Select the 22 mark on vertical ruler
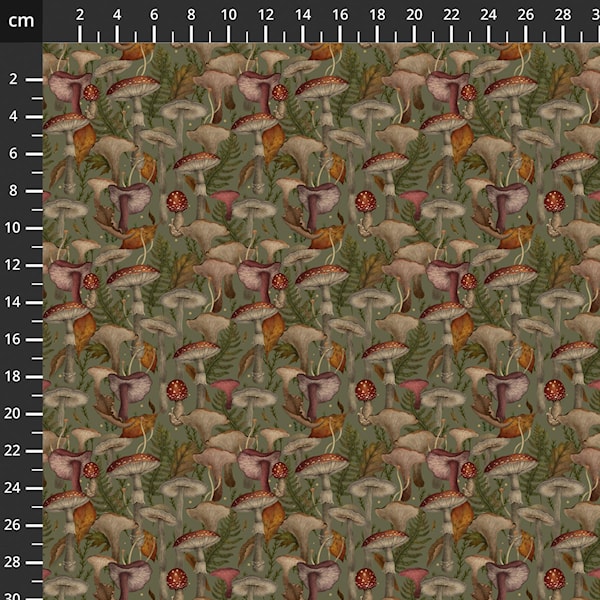 tap(16, 450)
